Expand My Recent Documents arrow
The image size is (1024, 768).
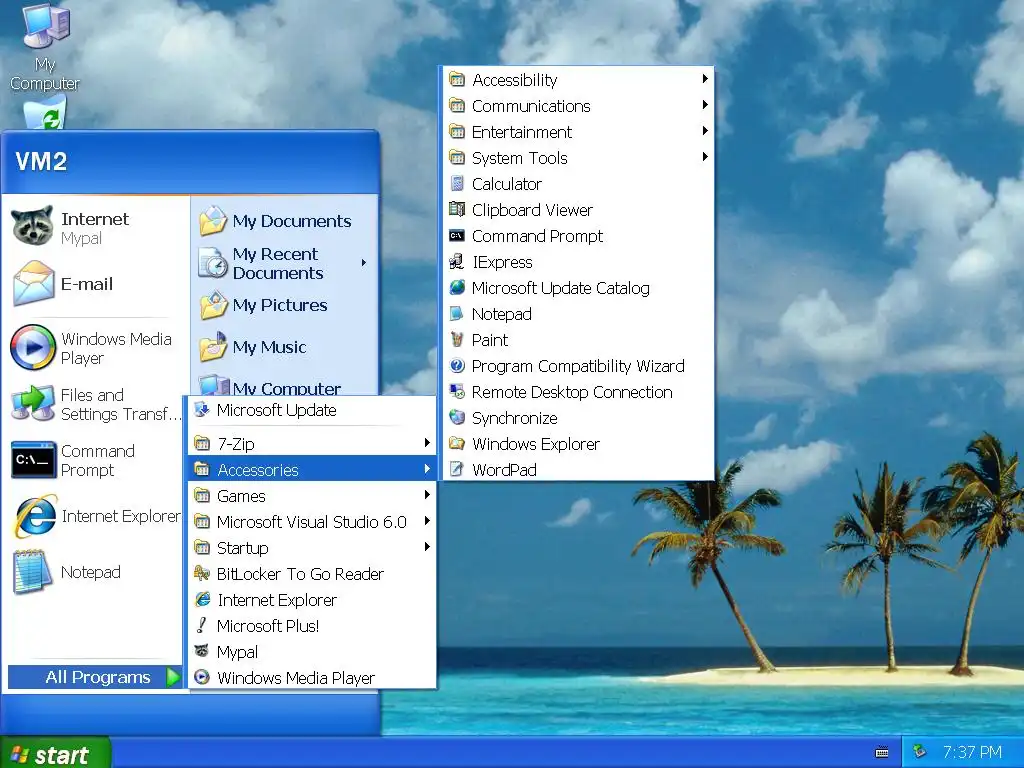[x=364, y=263]
